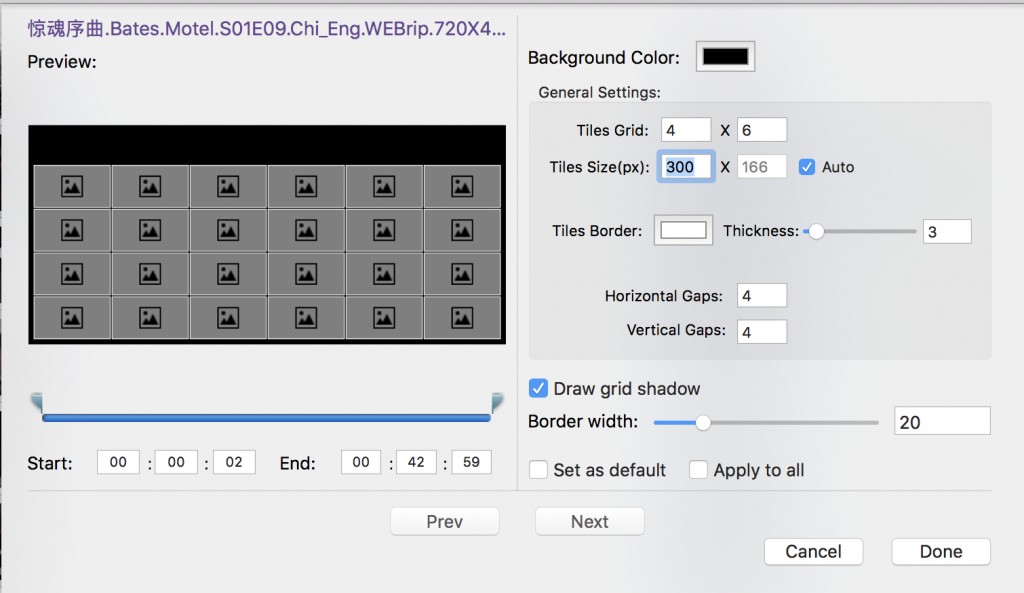Check the Apply to all option
Image resolution: width=1024 pixels, height=593 pixels.
pyautogui.click(x=698, y=470)
